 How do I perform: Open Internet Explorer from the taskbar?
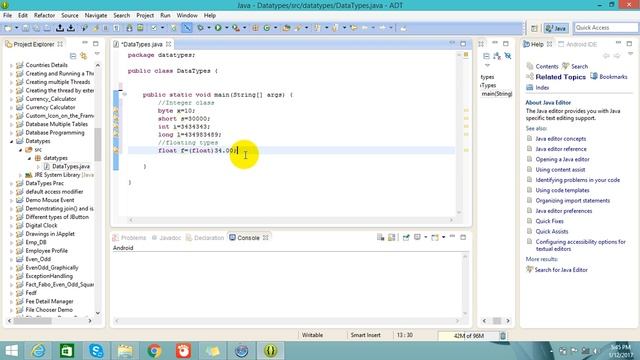pos(38,351)
